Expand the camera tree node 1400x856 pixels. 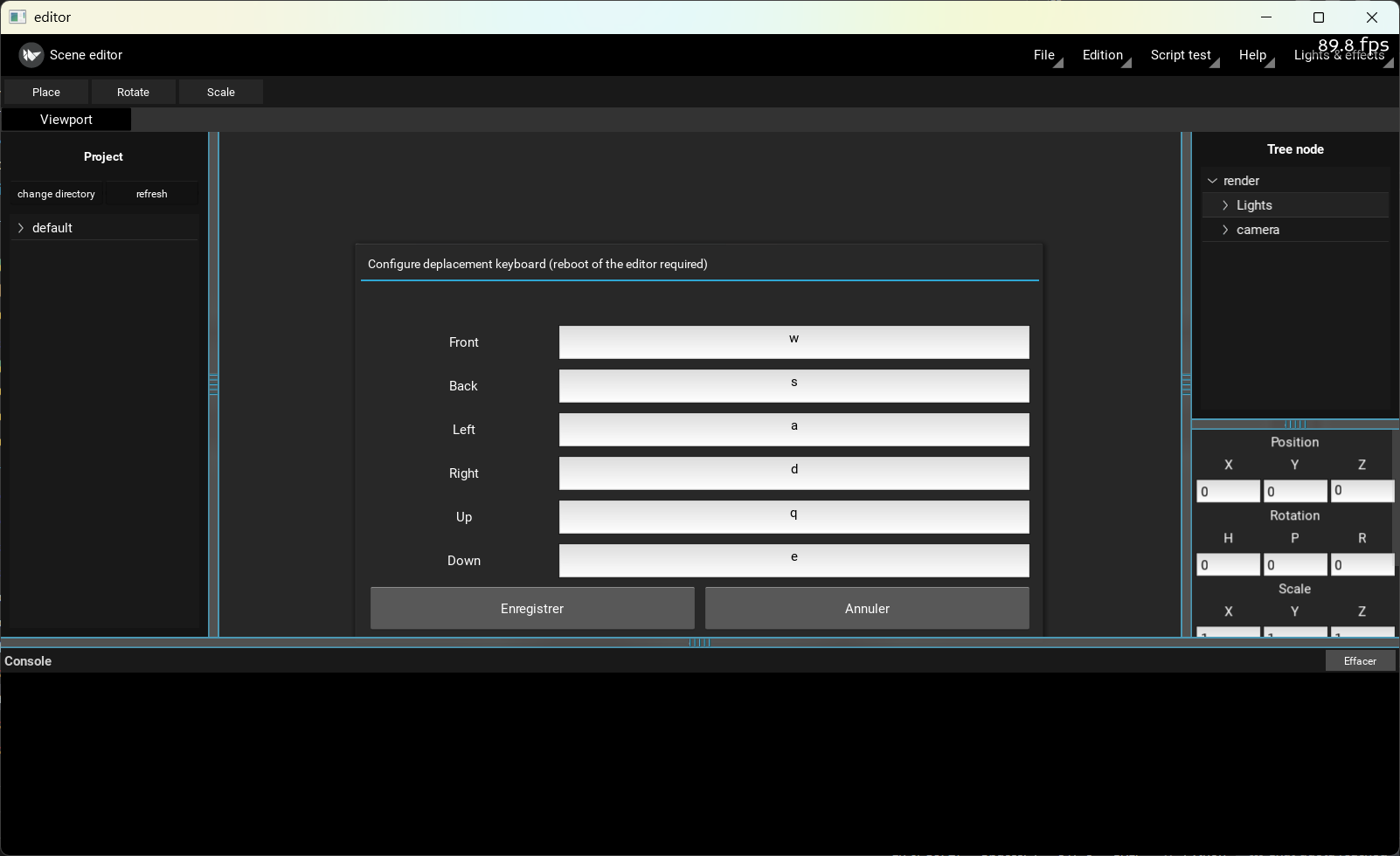(1225, 230)
